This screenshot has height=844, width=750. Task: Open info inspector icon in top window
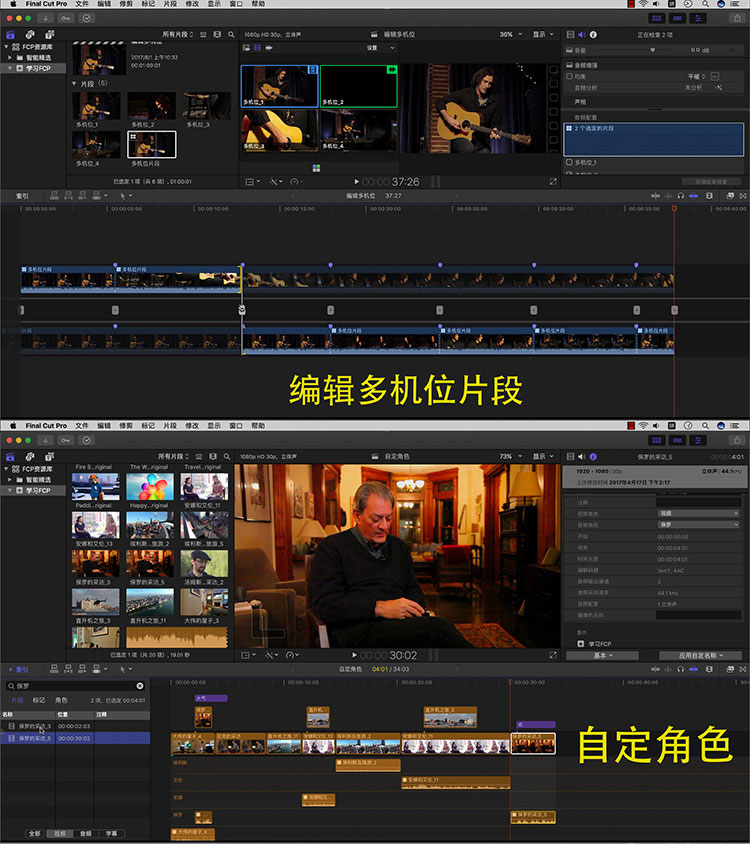pos(593,34)
